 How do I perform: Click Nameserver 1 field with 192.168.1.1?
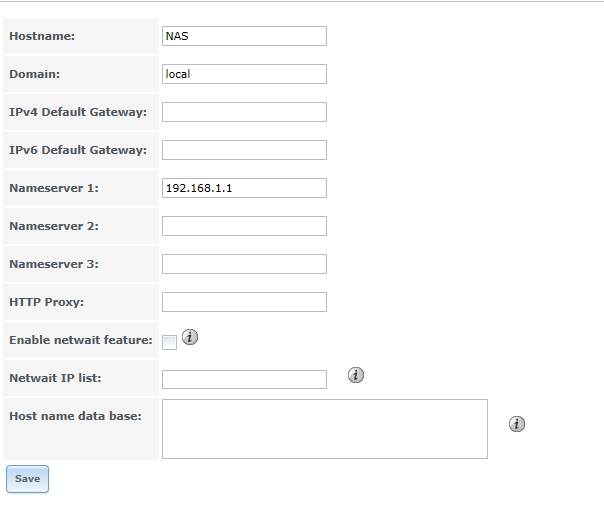(244, 188)
